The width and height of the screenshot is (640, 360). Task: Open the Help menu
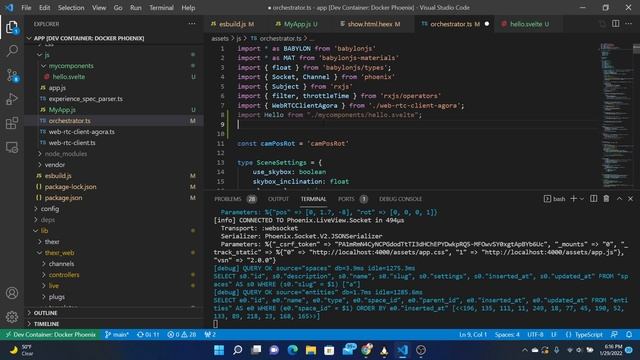point(188,8)
